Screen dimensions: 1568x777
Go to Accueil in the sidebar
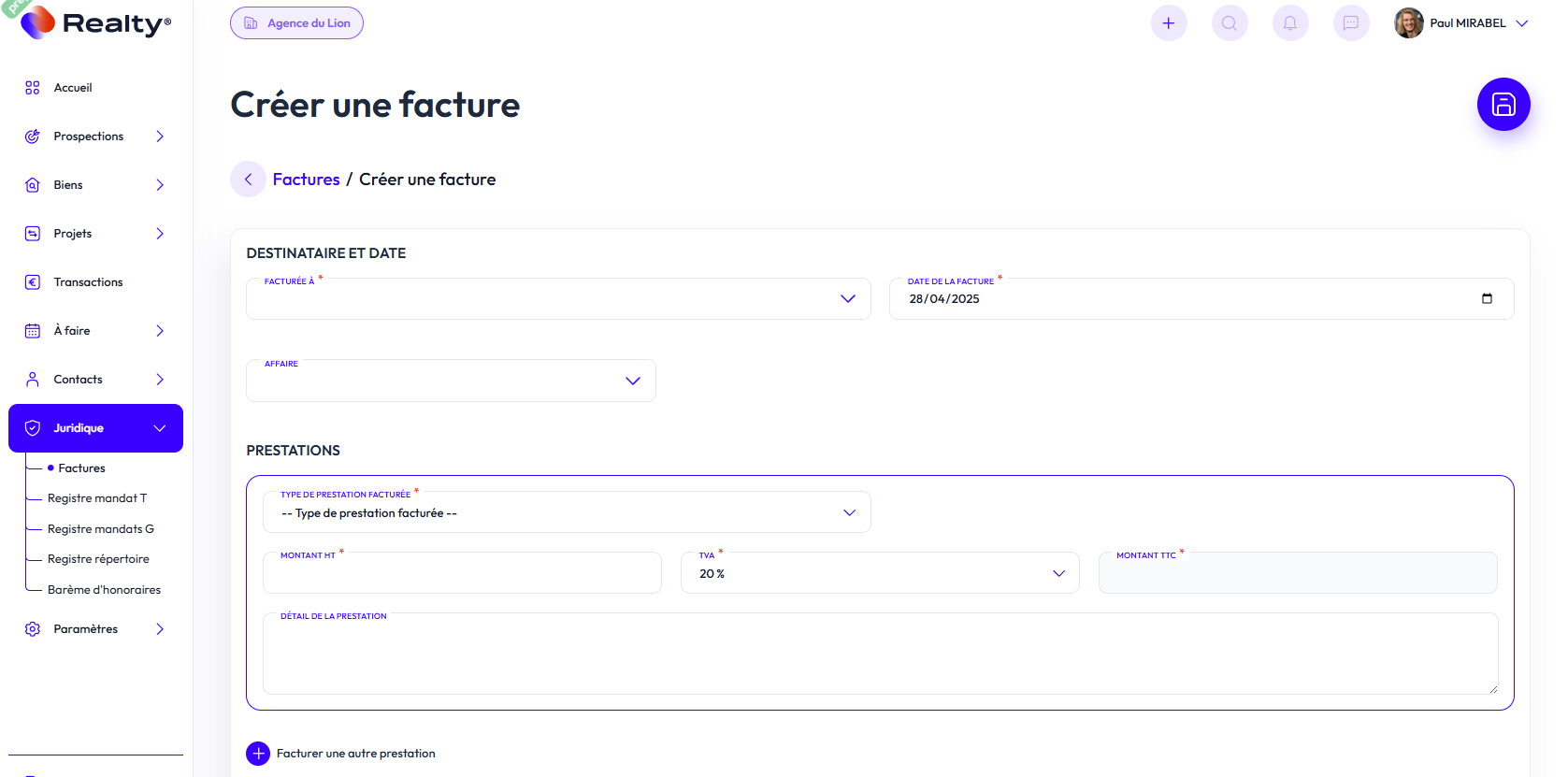(73, 88)
